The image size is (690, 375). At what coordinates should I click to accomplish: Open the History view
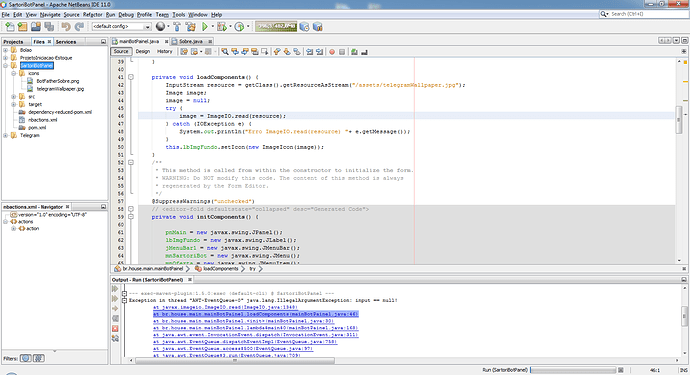pos(165,51)
